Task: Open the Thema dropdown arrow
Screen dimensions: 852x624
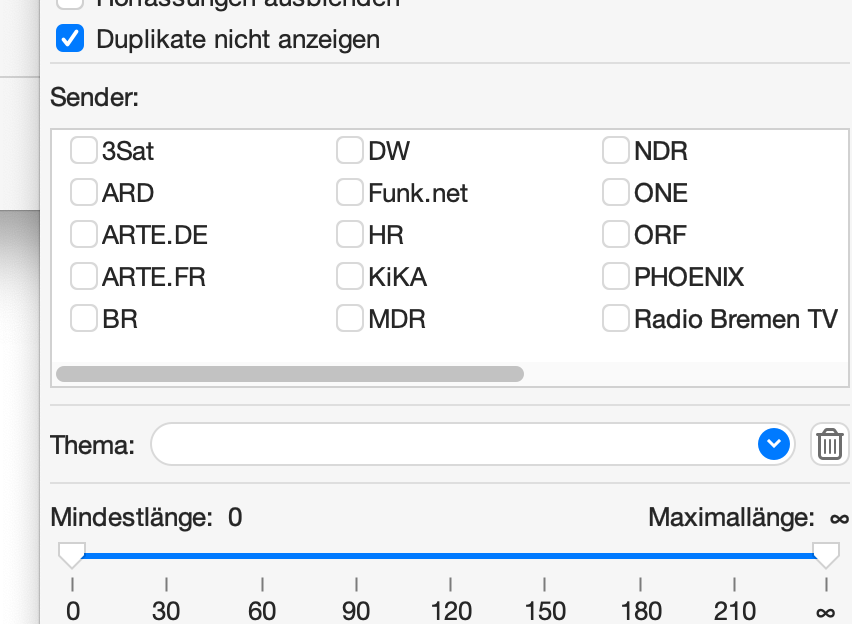Action: pos(774,444)
